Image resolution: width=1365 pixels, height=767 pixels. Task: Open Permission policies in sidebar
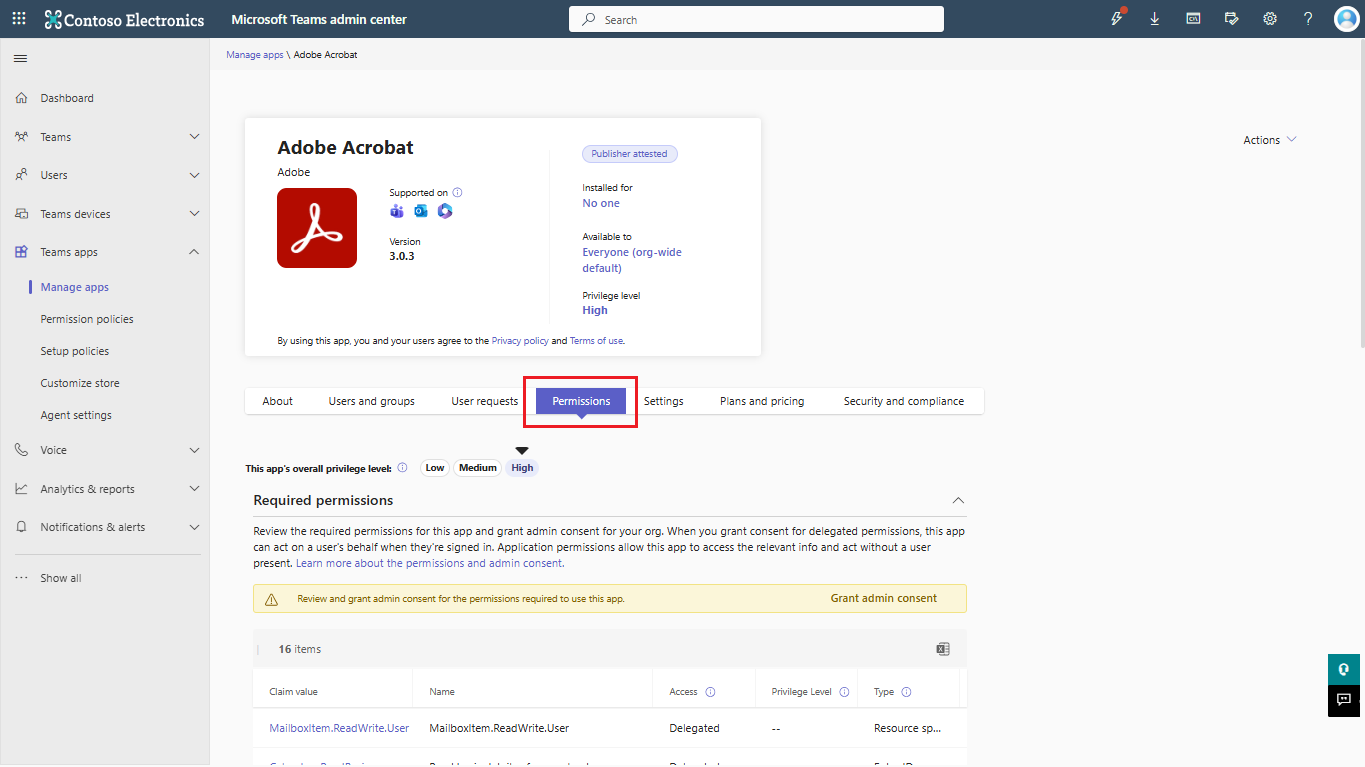point(87,319)
